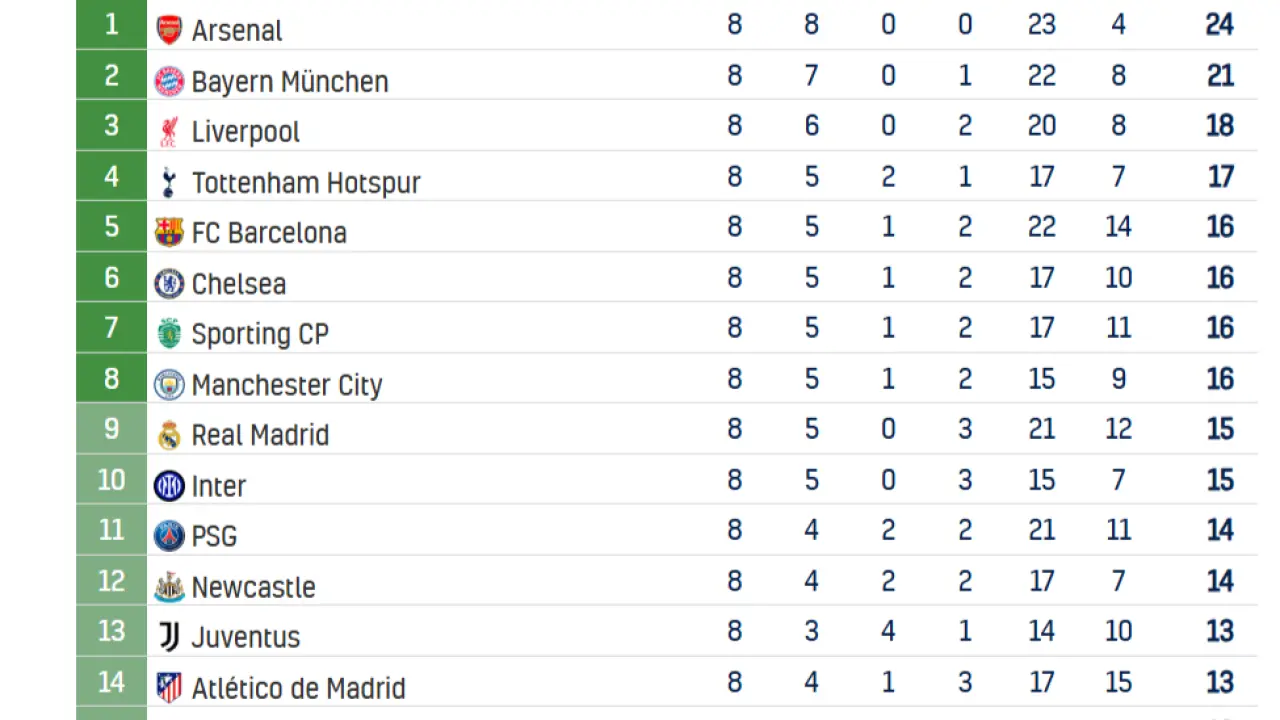Click the Juventus logo

click(x=169, y=637)
